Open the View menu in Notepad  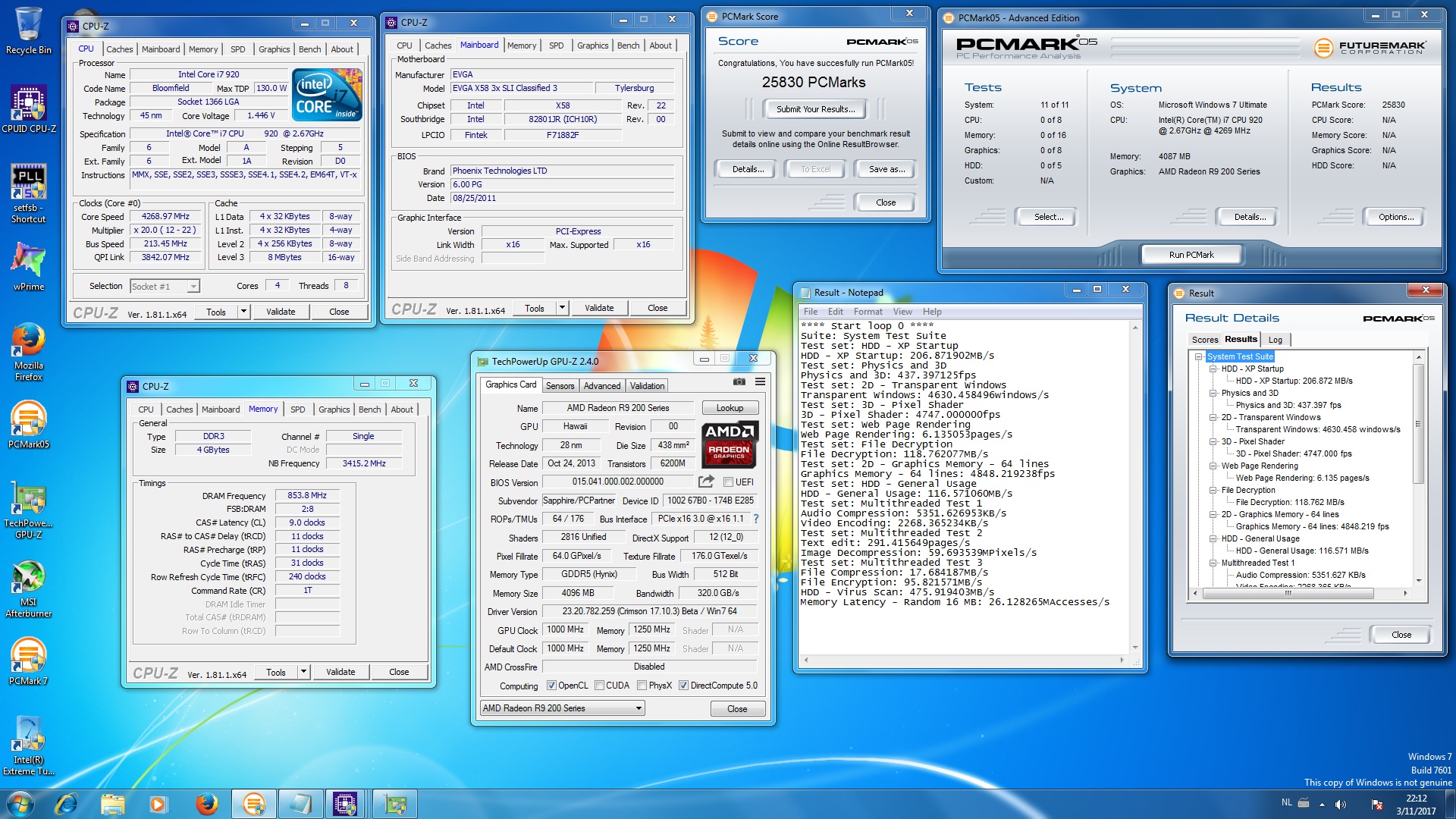(x=902, y=312)
